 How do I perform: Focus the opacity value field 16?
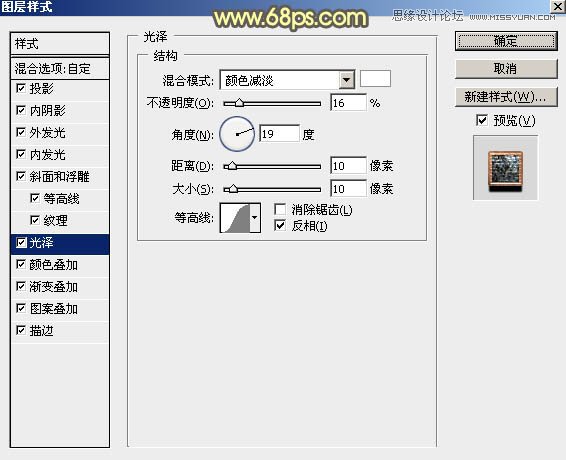(348, 103)
